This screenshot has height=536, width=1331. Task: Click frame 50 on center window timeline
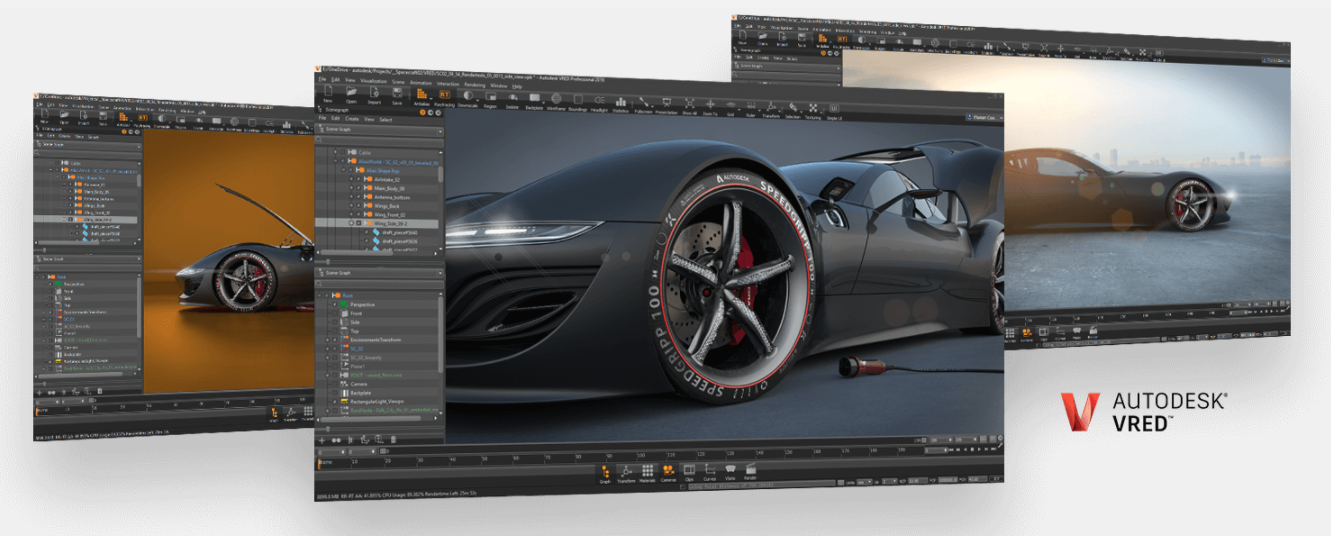point(484,460)
